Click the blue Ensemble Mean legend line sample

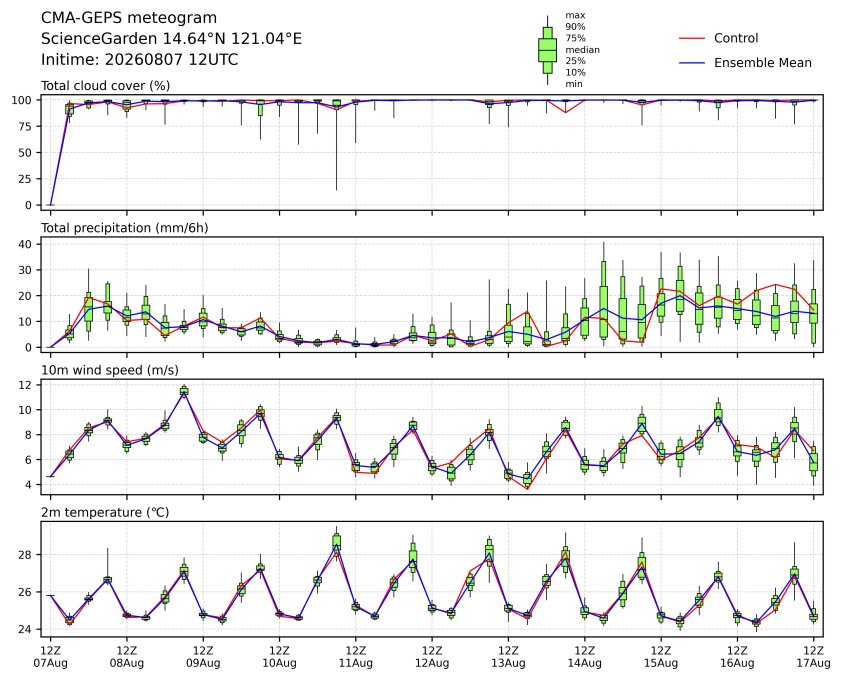coord(692,63)
